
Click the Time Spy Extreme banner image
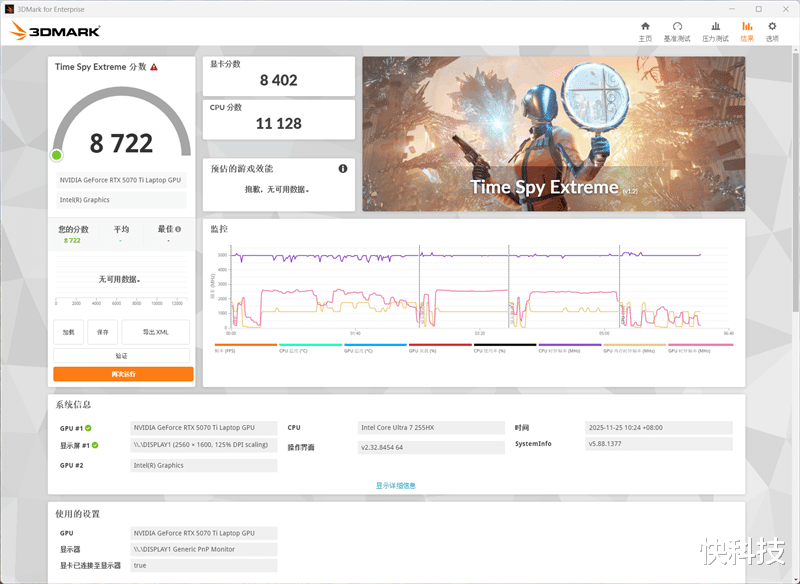pos(554,134)
